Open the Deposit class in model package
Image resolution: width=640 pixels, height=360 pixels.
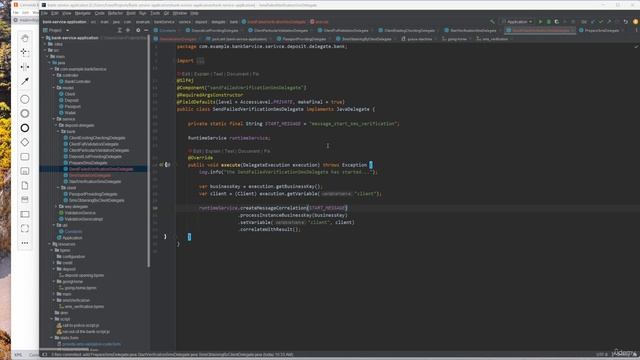point(71,100)
